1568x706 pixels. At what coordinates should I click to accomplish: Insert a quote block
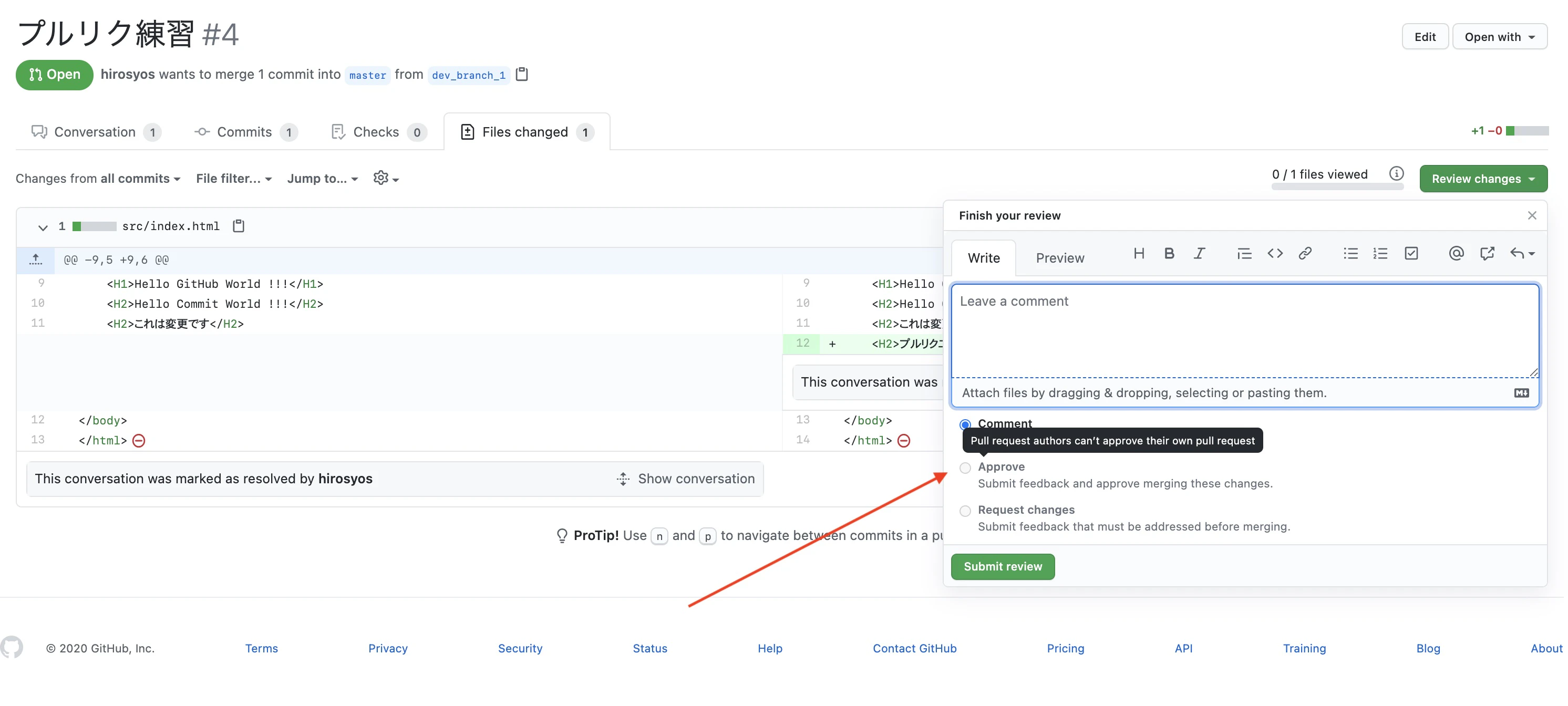click(1244, 254)
